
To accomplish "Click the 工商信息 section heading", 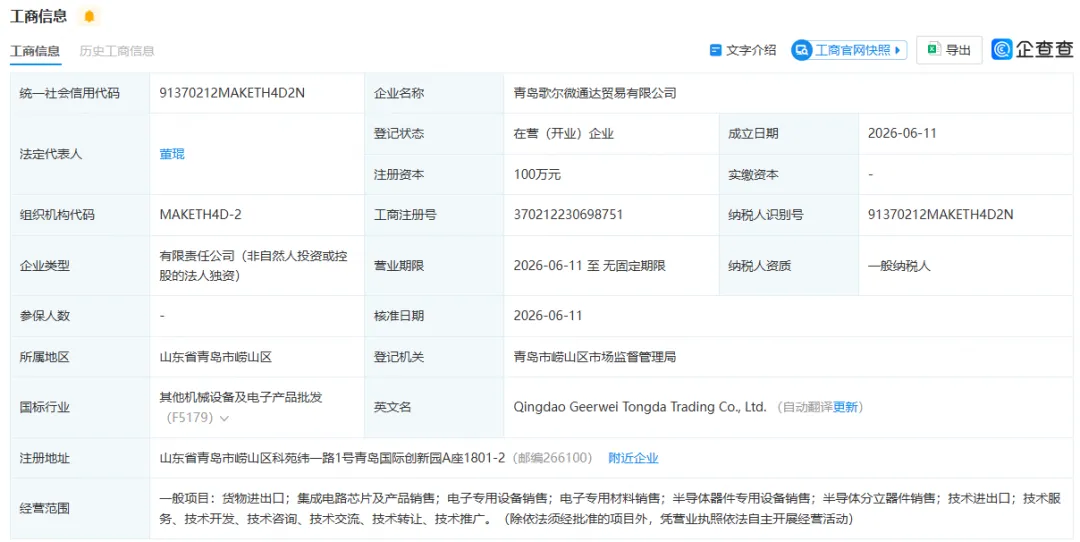I will point(39,16).
